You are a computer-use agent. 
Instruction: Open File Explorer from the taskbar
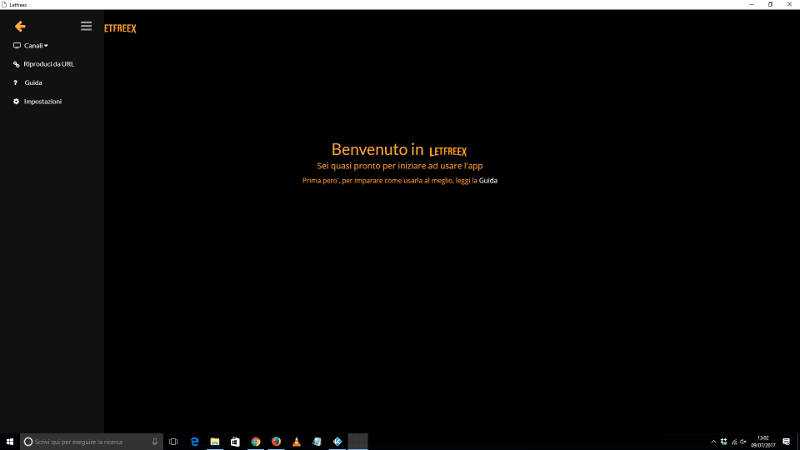215,441
